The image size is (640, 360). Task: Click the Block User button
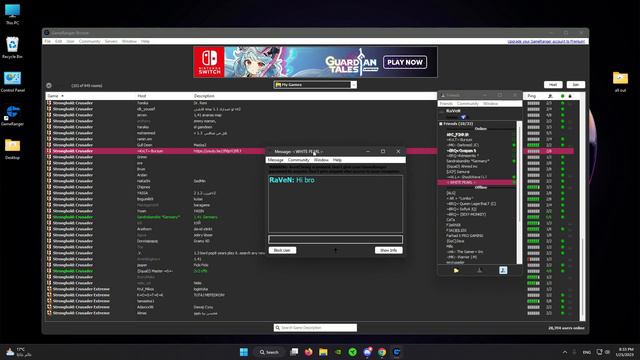[282, 250]
